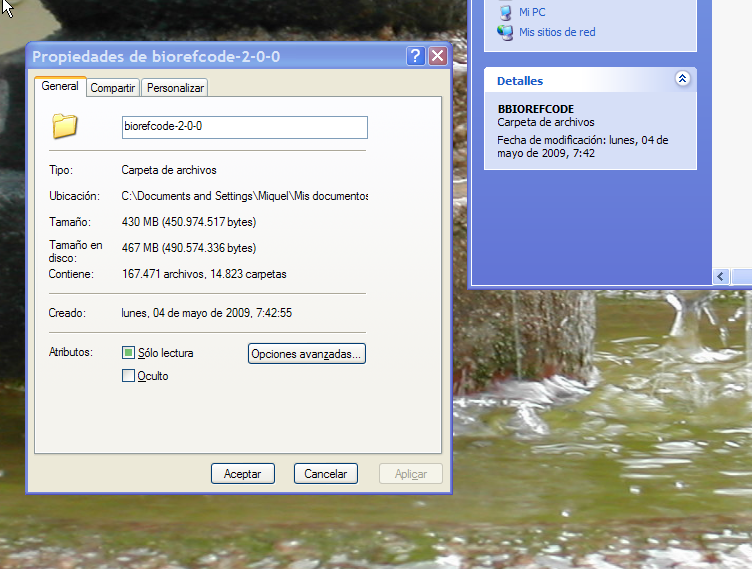Enable the Oculto checkbox

(128, 376)
